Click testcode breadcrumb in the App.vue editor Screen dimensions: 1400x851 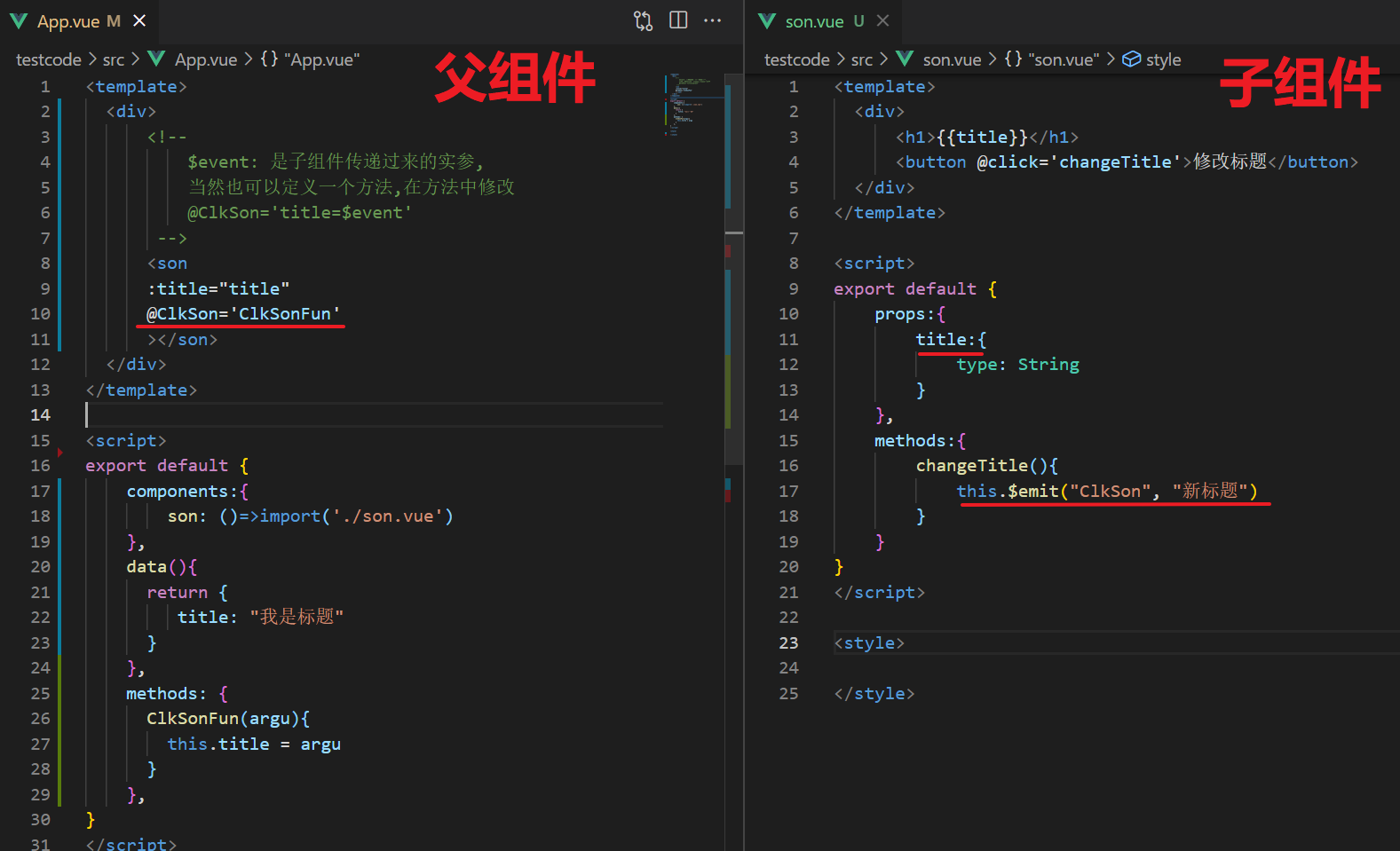(49, 59)
